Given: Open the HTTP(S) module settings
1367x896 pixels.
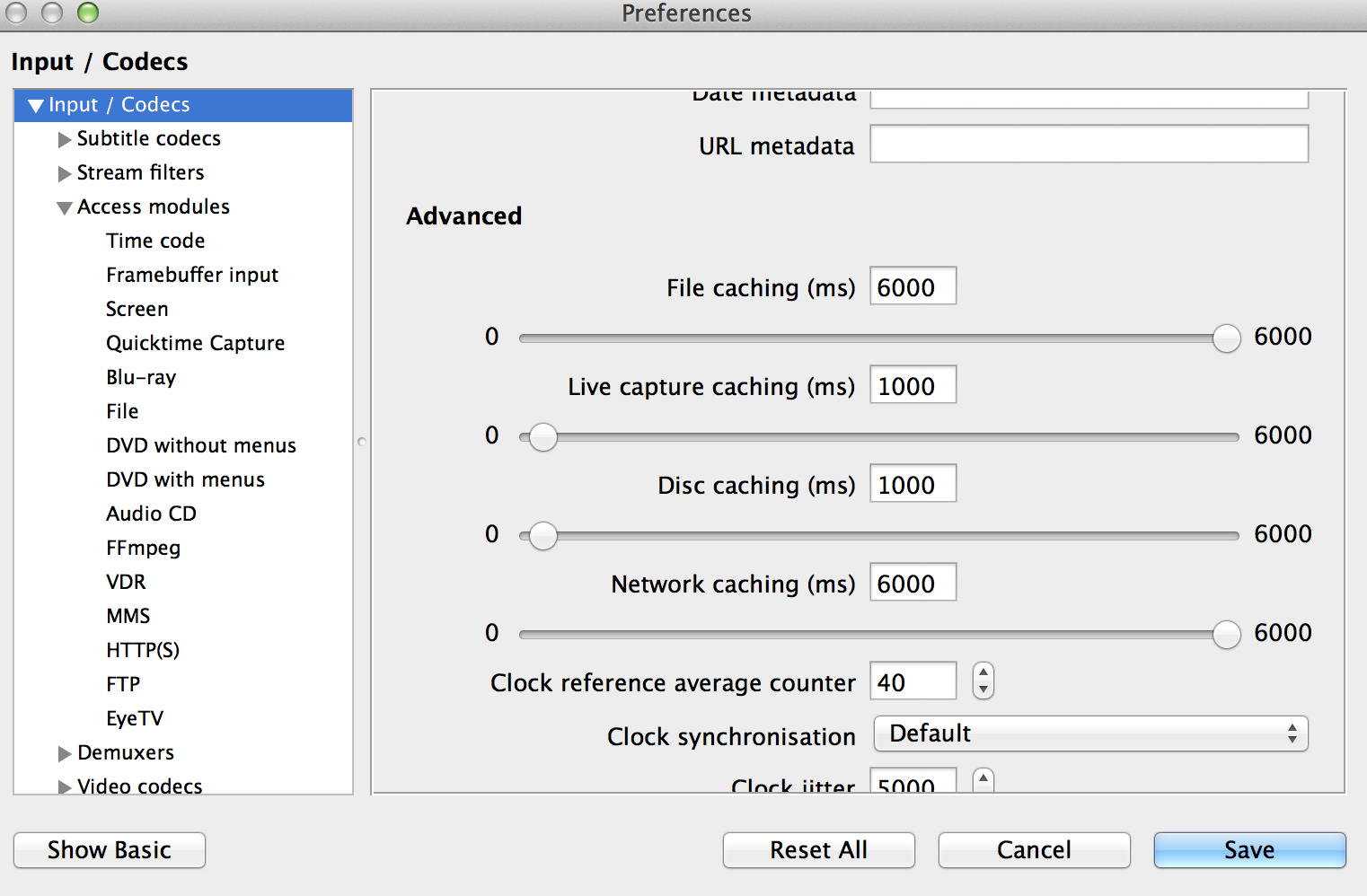Looking at the screenshot, I should (x=143, y=650).
